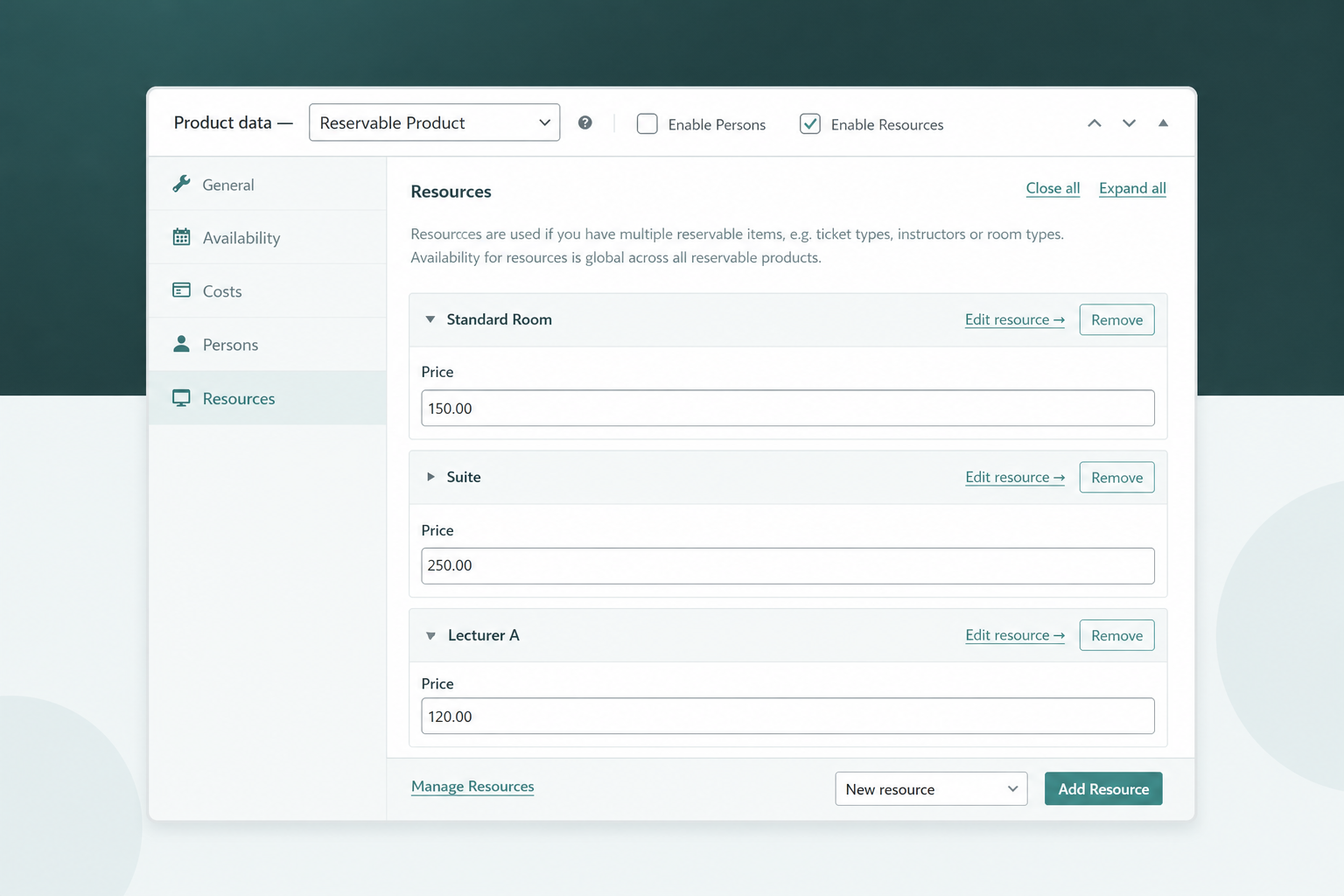Switch to the Availability tab

(x=268, y=238)
